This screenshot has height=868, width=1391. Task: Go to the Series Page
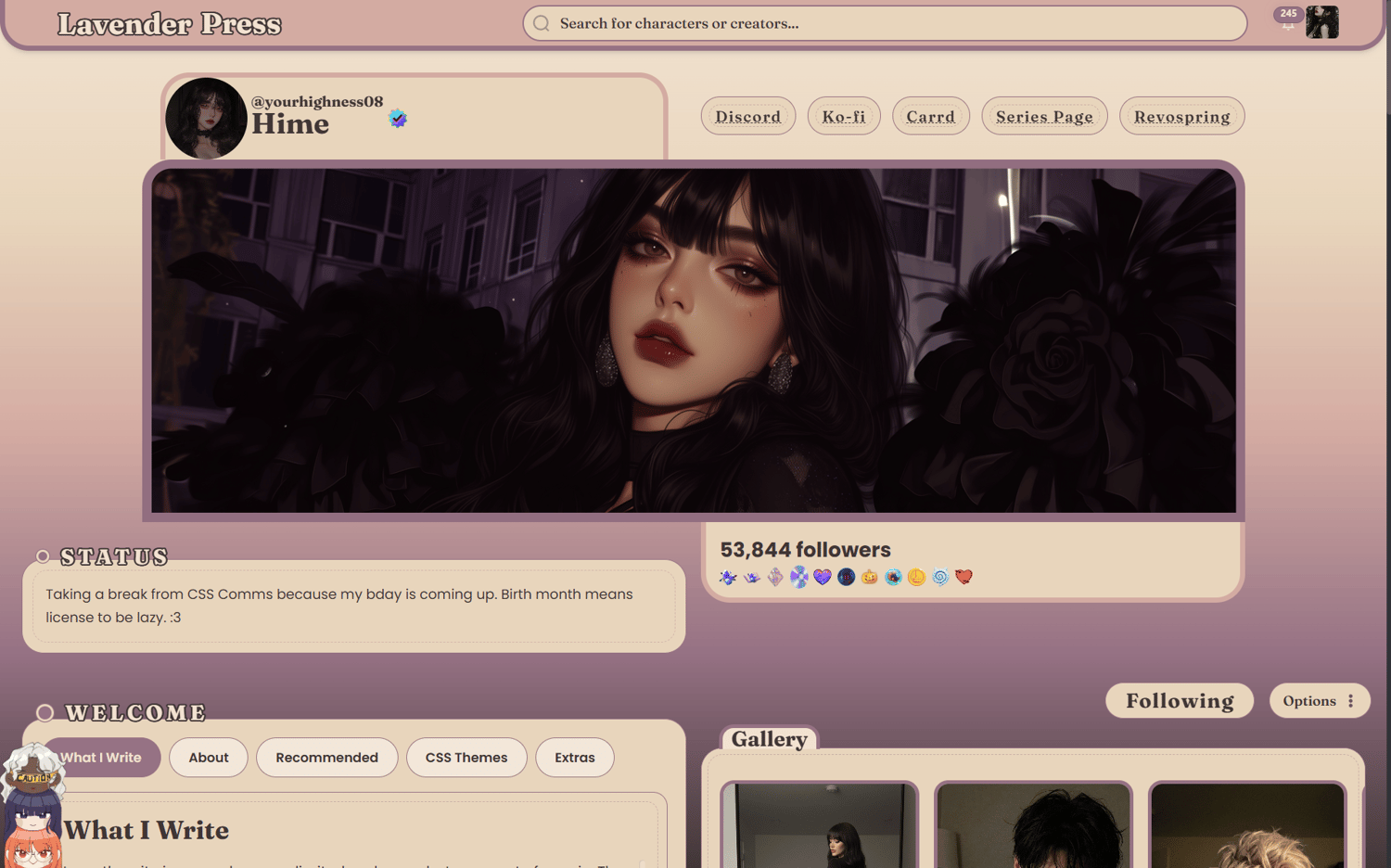1045,116
